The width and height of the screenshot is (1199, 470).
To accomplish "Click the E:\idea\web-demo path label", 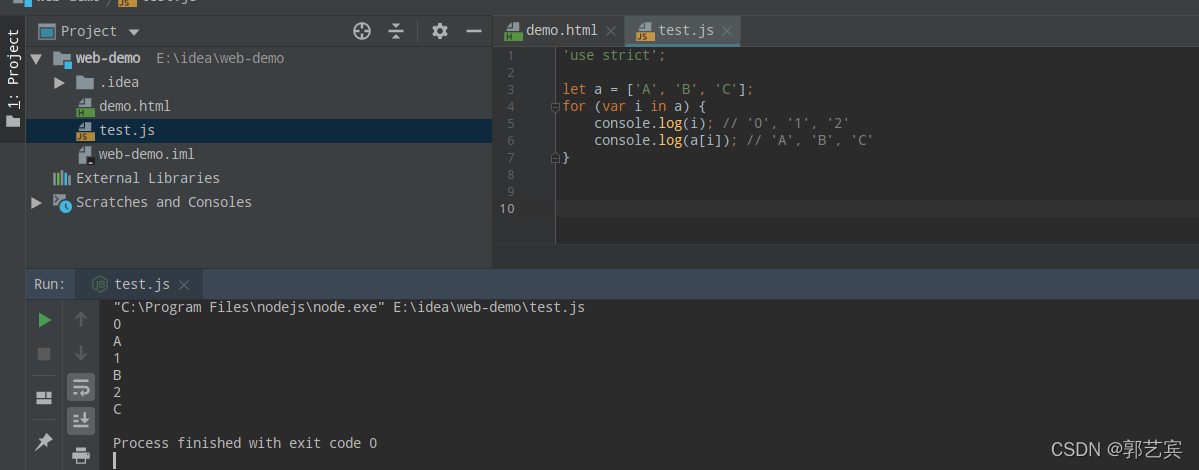I will 220,59.
